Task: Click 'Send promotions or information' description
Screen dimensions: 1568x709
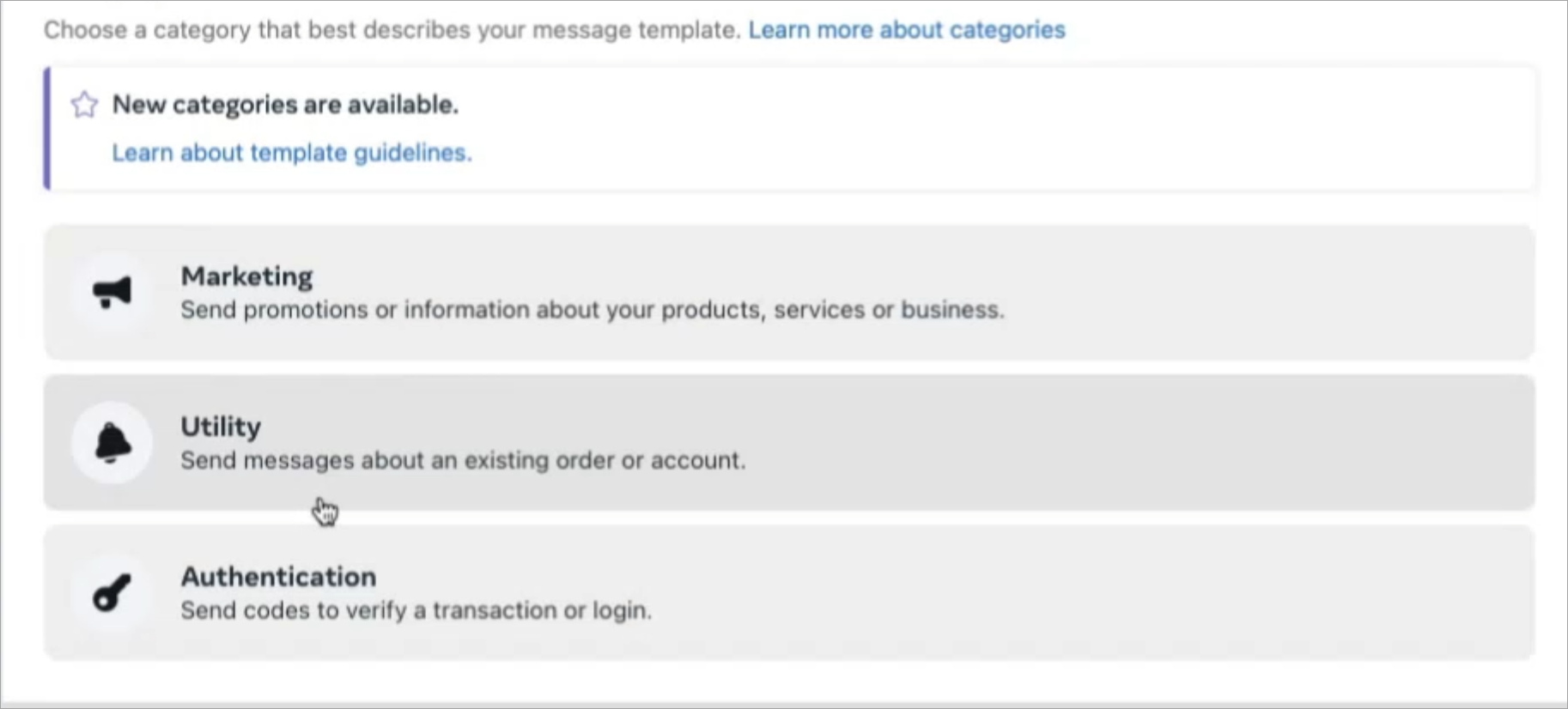Action: pyautogui.click(x=593, y=310)
